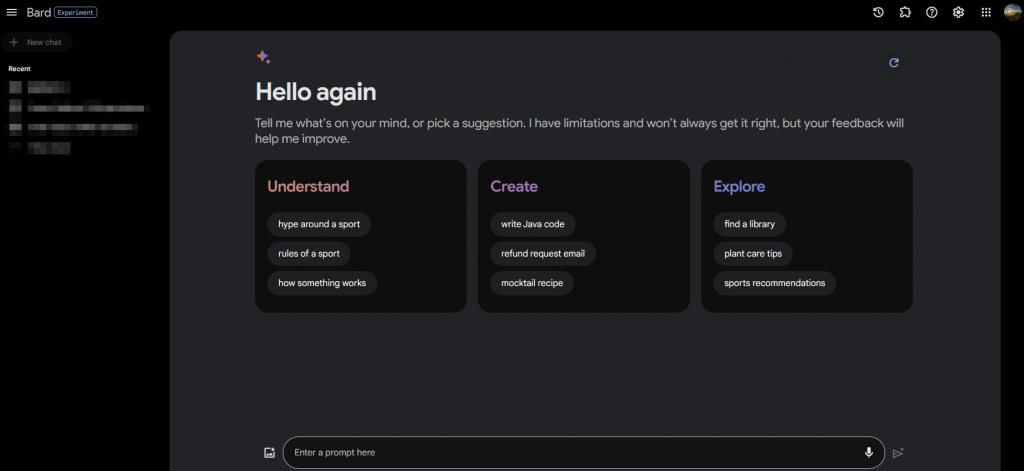Choose the 'refund request email' suggestion
The height and width of the screenshot is (471, 1024).
[542, 254]
